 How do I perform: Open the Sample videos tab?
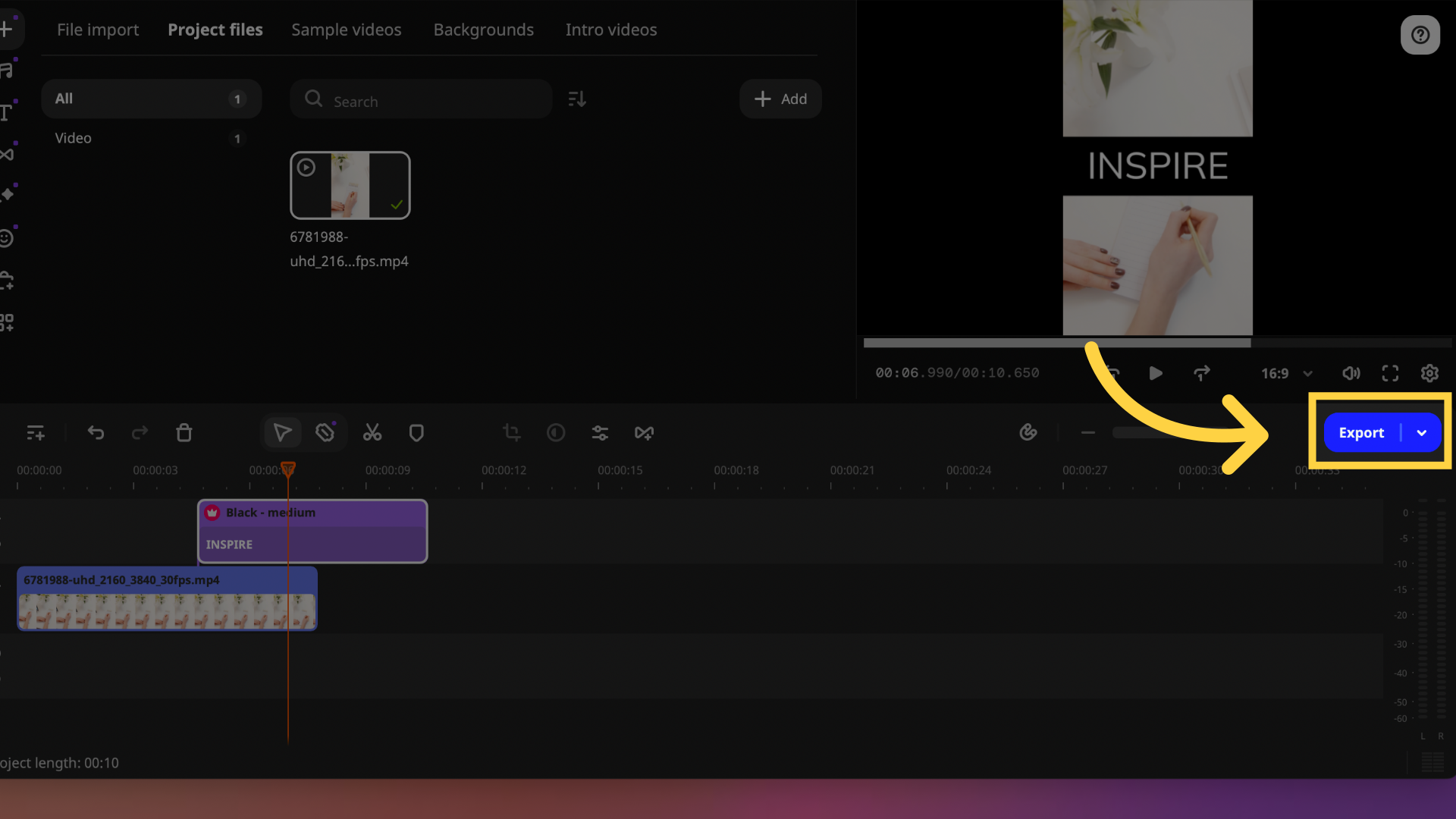347,30
